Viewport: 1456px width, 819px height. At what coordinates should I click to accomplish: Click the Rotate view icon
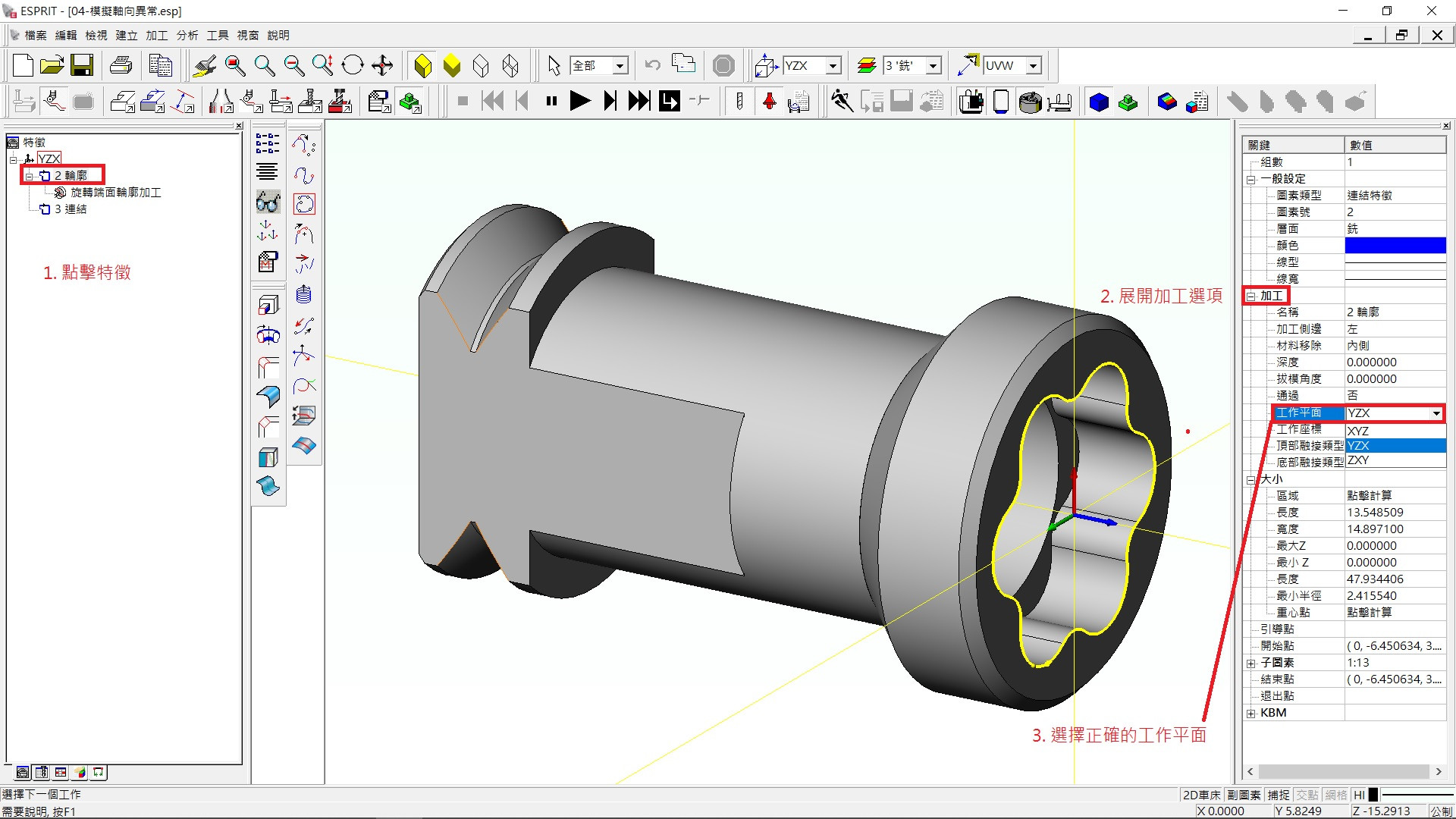[x=353, y=66]
